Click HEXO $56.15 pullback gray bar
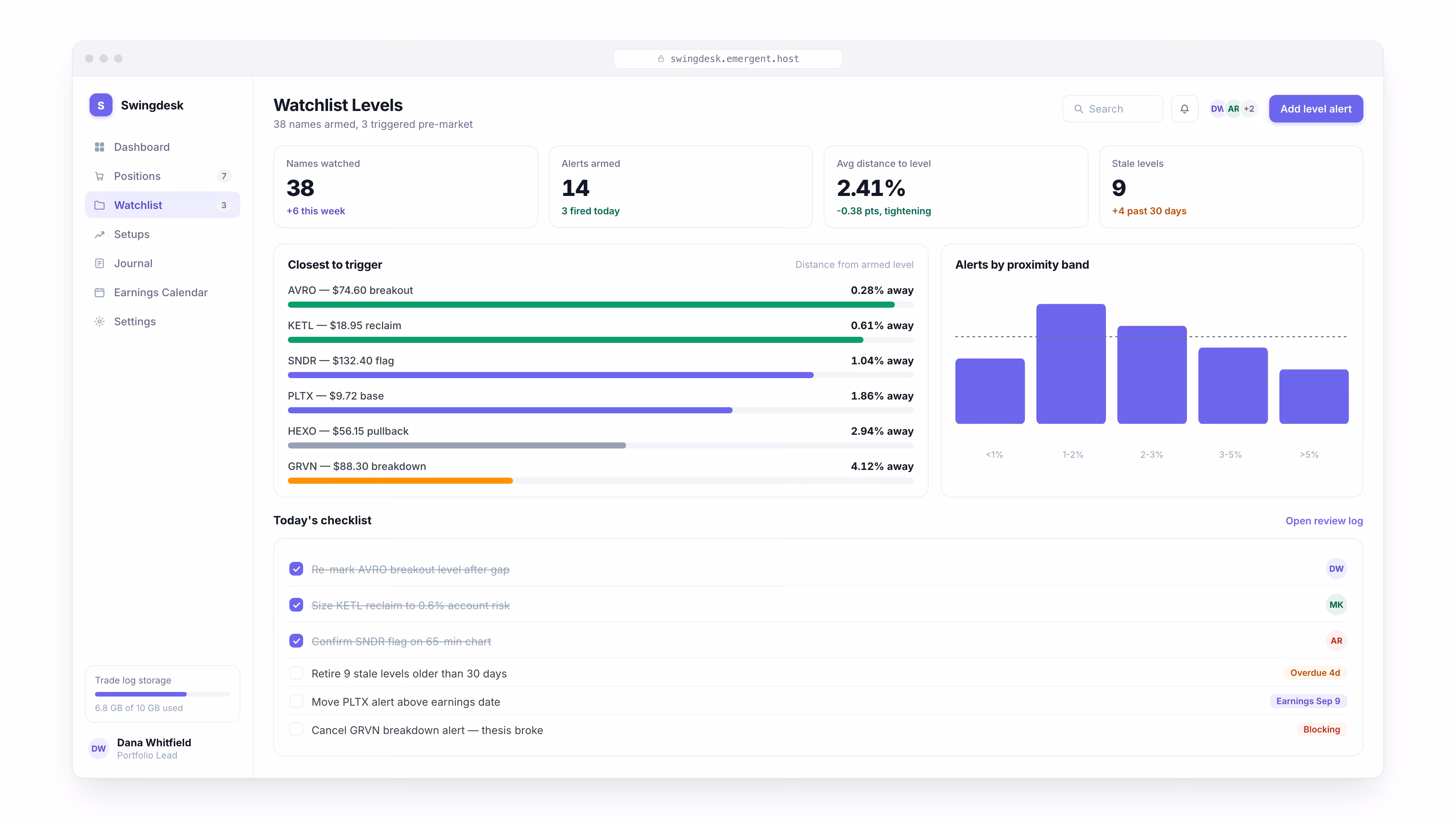Viewport: 1456px width, 819px height. pyautogui.click(x=457, y=446)
